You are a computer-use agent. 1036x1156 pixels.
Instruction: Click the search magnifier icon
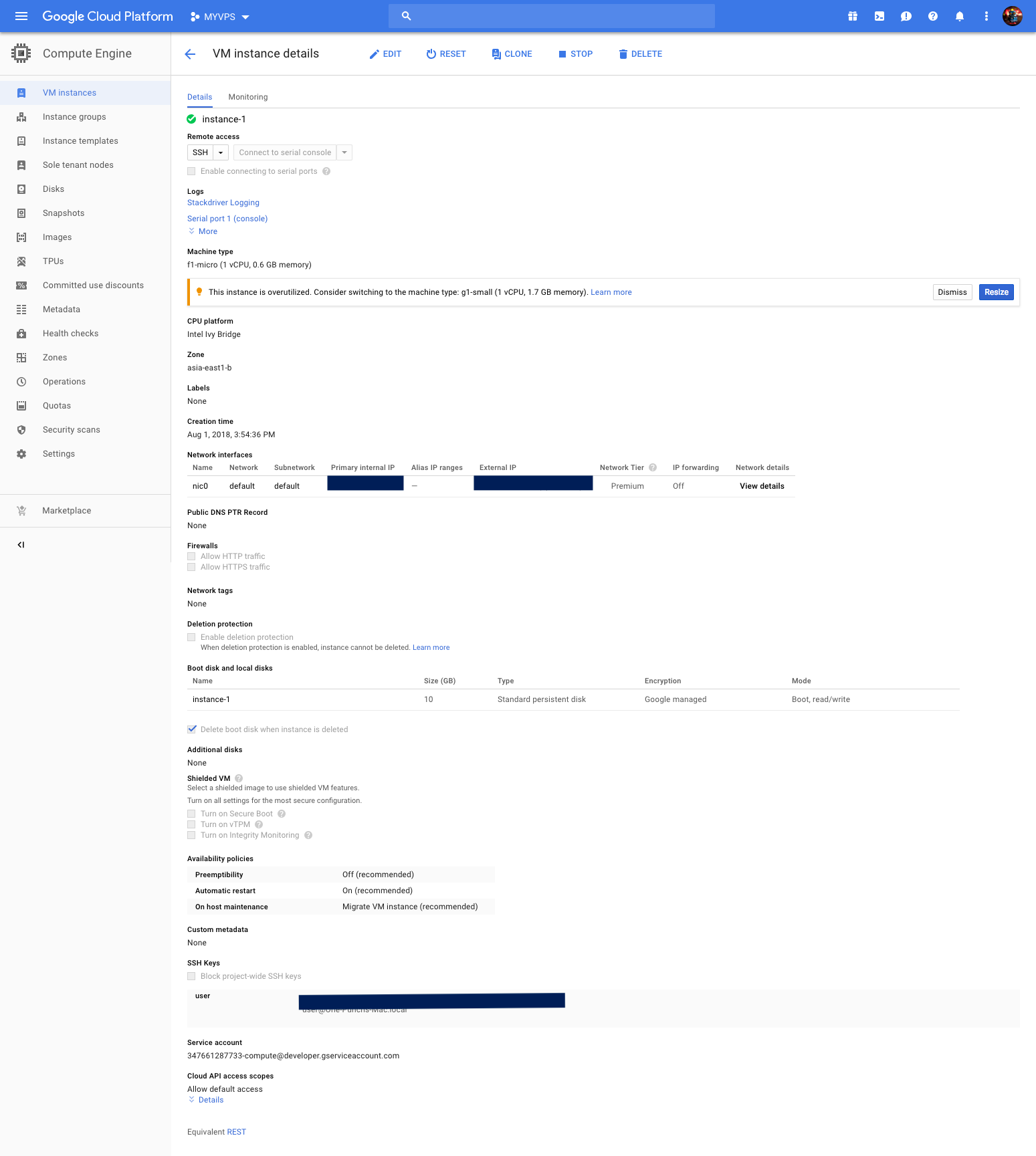coord(406,16)
